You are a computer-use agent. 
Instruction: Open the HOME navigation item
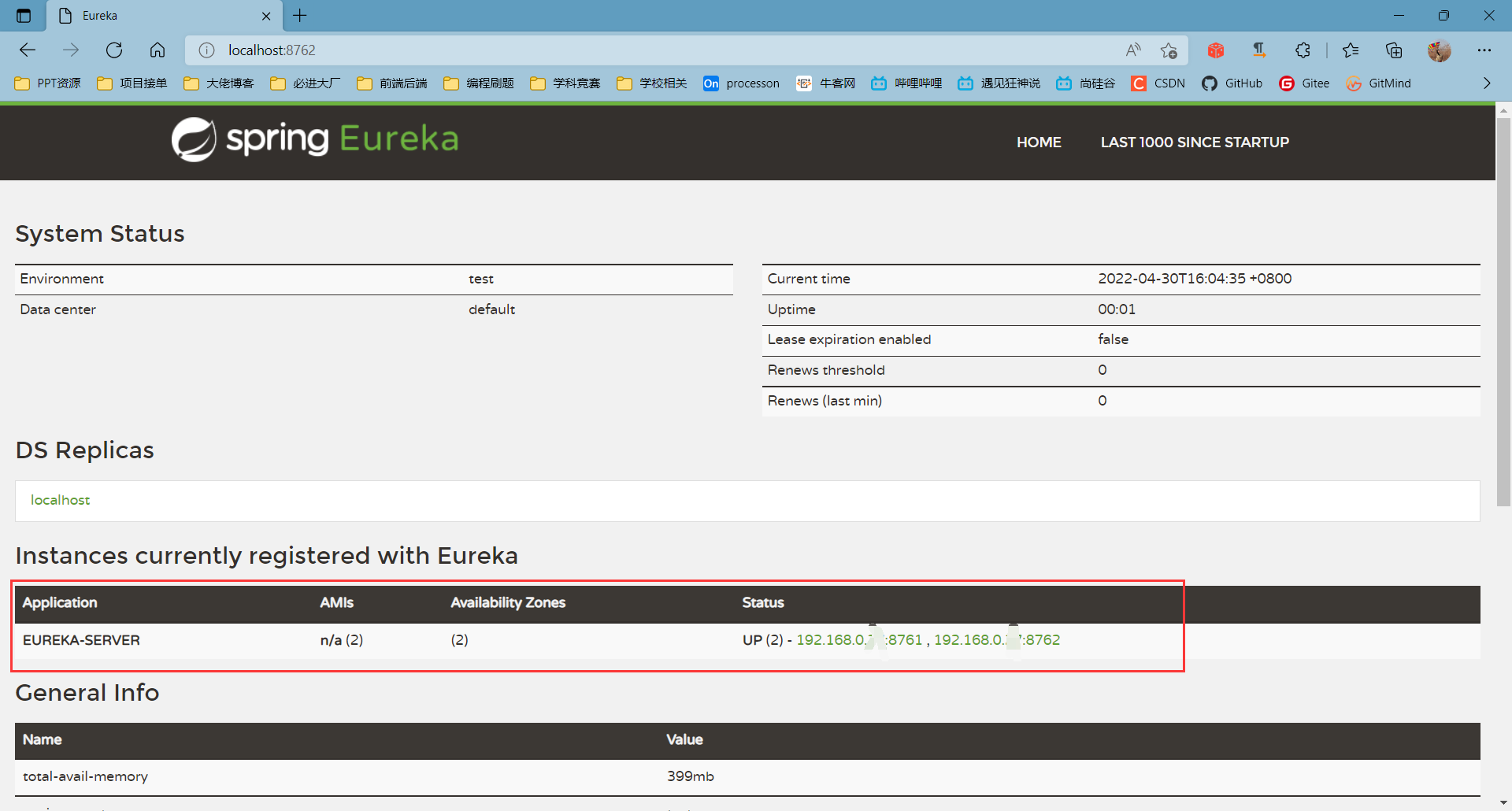1039,143
